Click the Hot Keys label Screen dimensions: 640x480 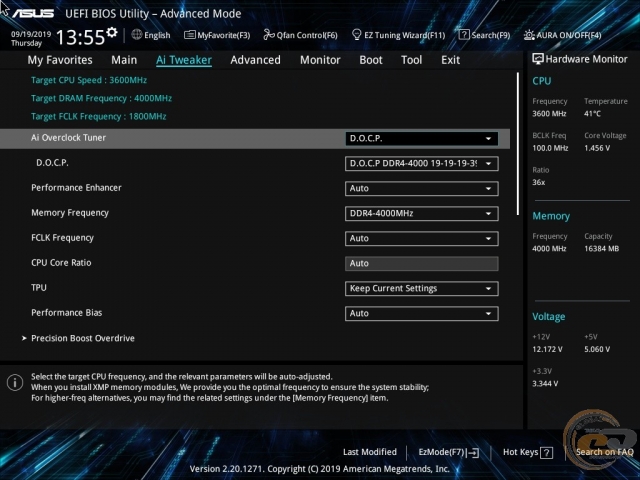point(520,452)
